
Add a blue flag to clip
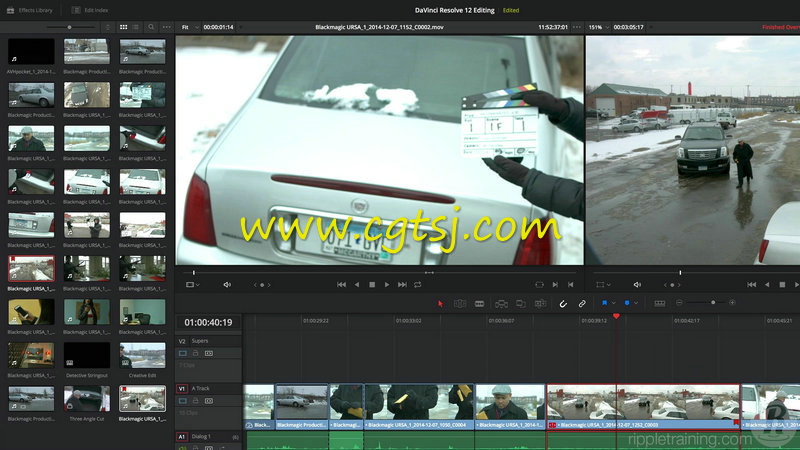(604, 303)
